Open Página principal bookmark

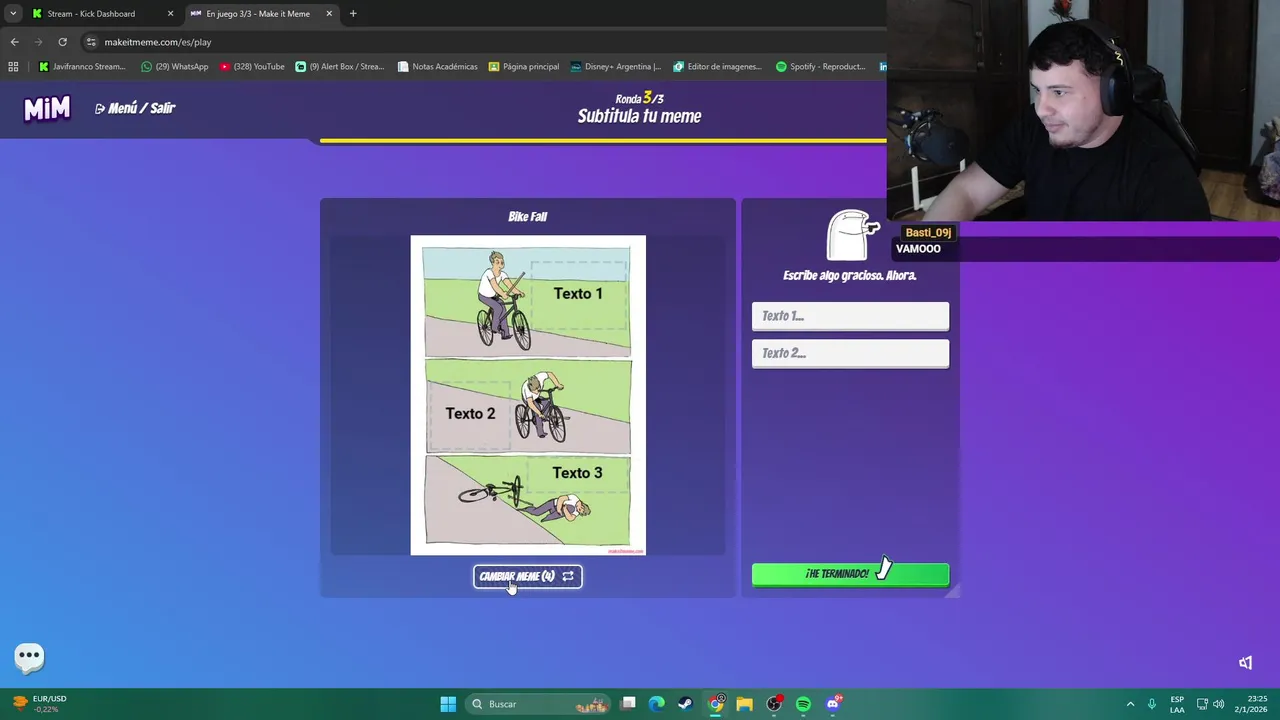pyautogui.click(x=524, y=67)
